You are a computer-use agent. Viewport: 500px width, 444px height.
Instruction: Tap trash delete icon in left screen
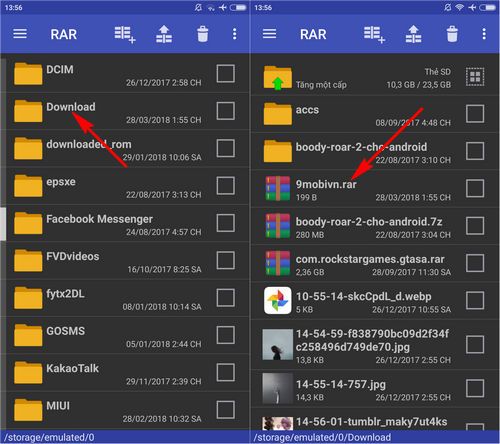click(x=203, y=34)
